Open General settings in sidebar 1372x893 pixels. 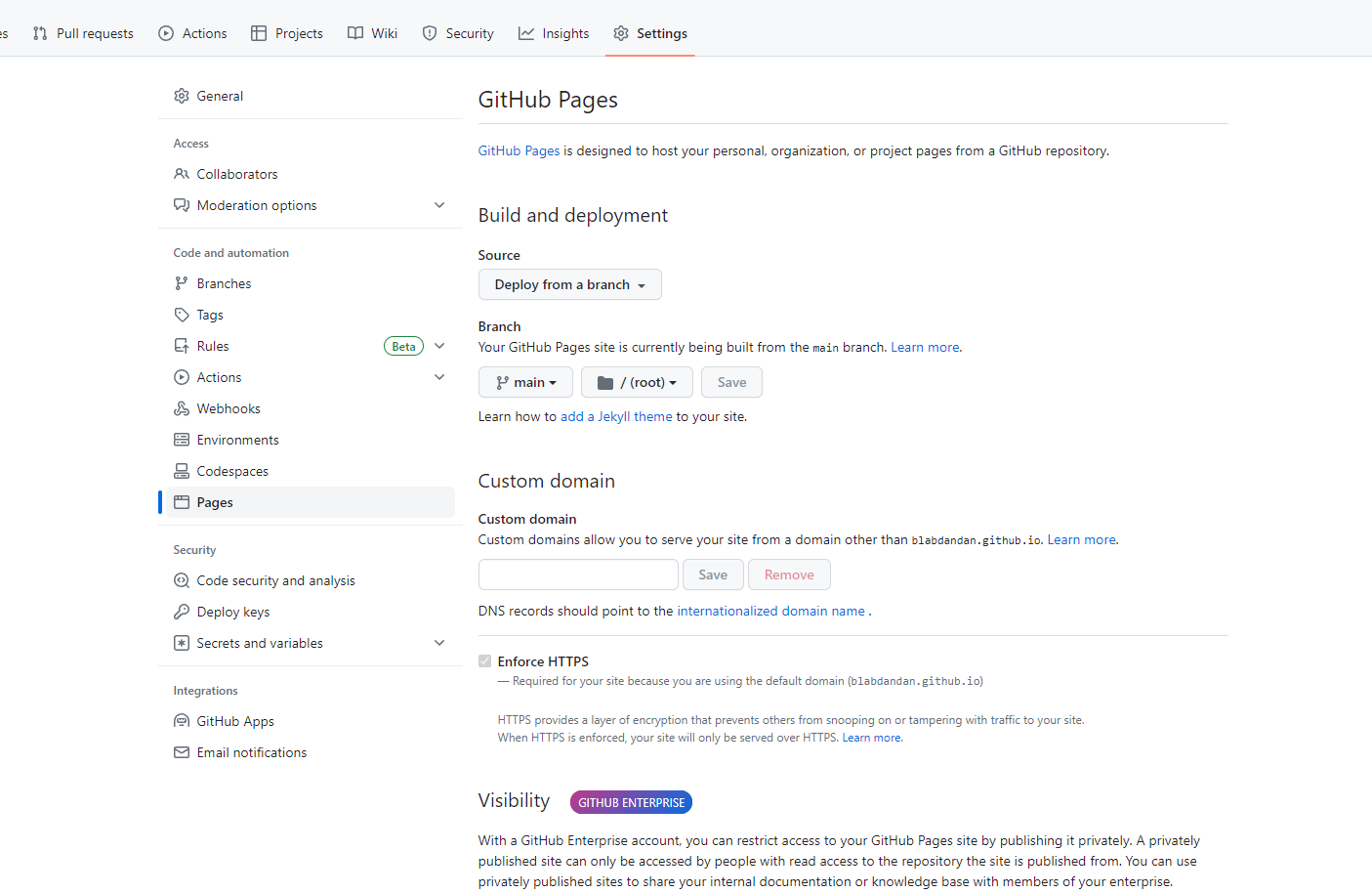tap(311, 96)
